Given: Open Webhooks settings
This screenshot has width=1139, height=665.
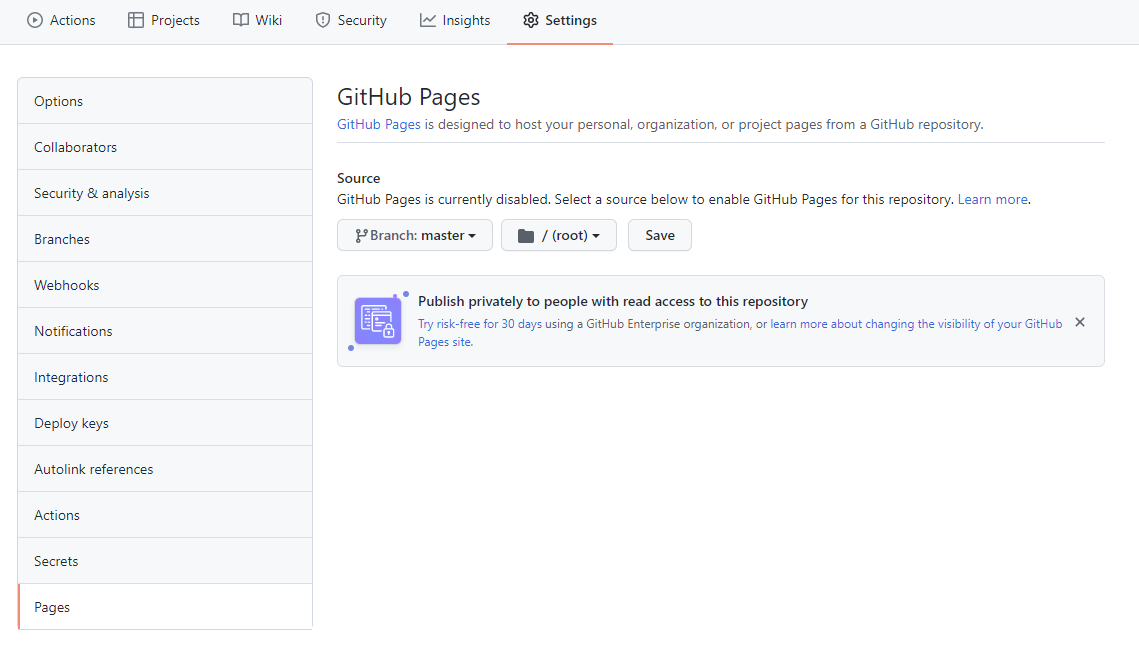Looking at the screenshot, I should click(x=165, y=285).
